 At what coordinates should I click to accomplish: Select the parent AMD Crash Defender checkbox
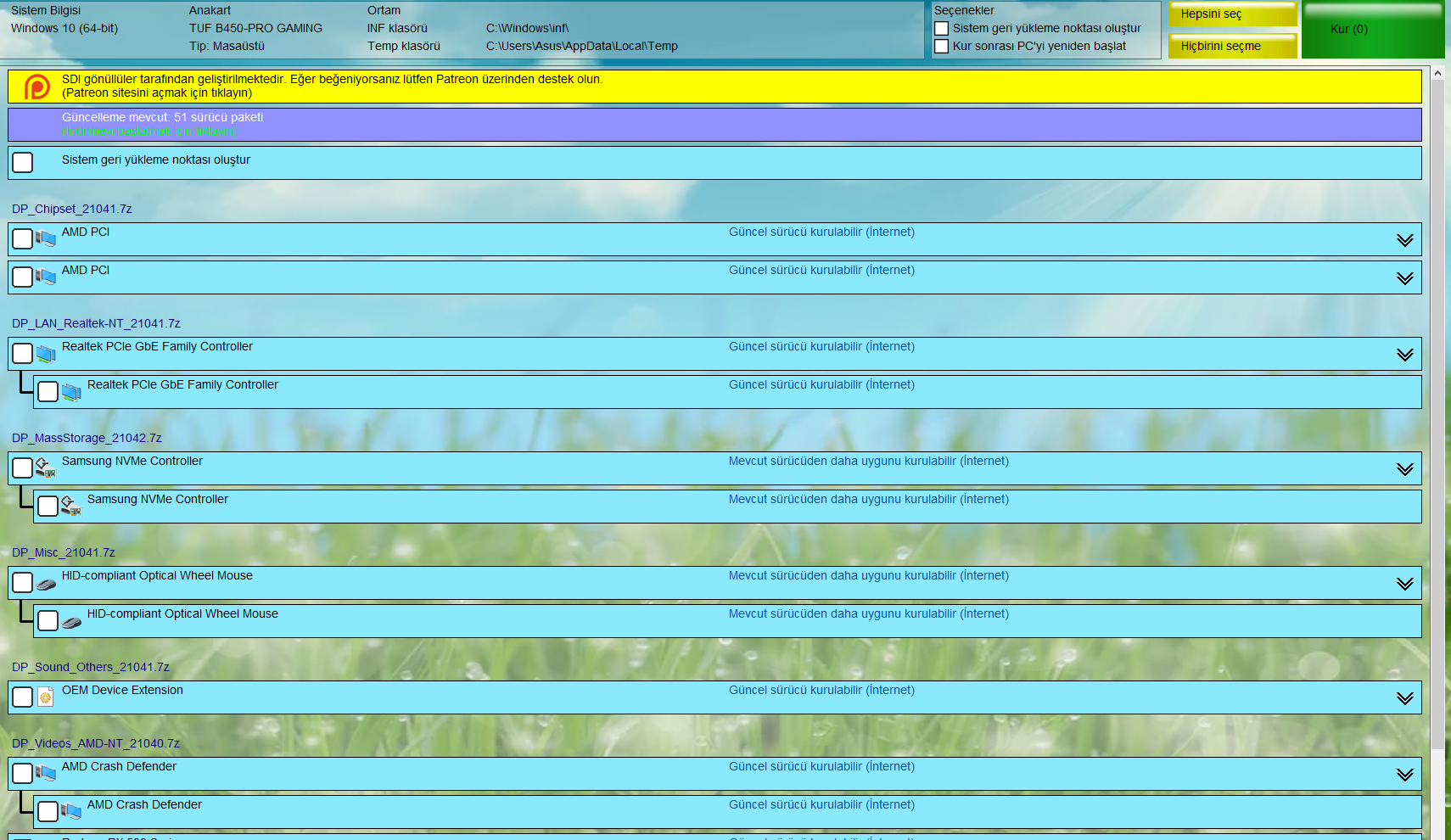[x=23, y=774]
